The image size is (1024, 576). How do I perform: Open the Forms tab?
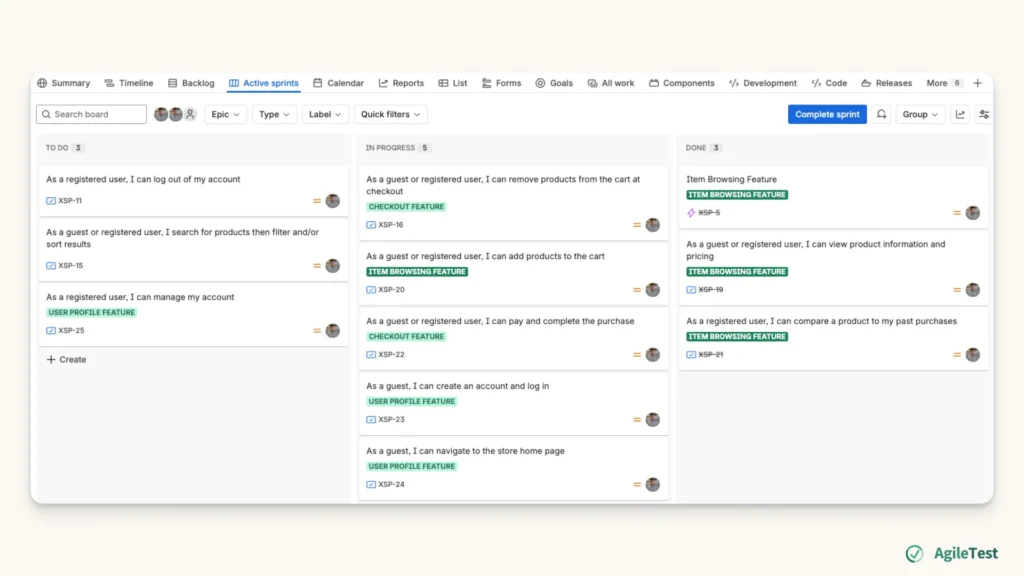502,83
